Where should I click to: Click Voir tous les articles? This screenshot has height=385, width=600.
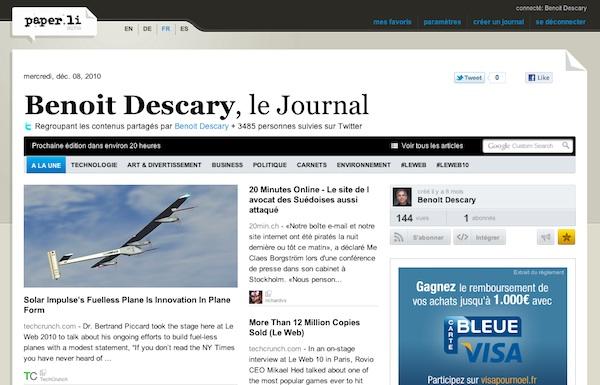click(432, 146)
